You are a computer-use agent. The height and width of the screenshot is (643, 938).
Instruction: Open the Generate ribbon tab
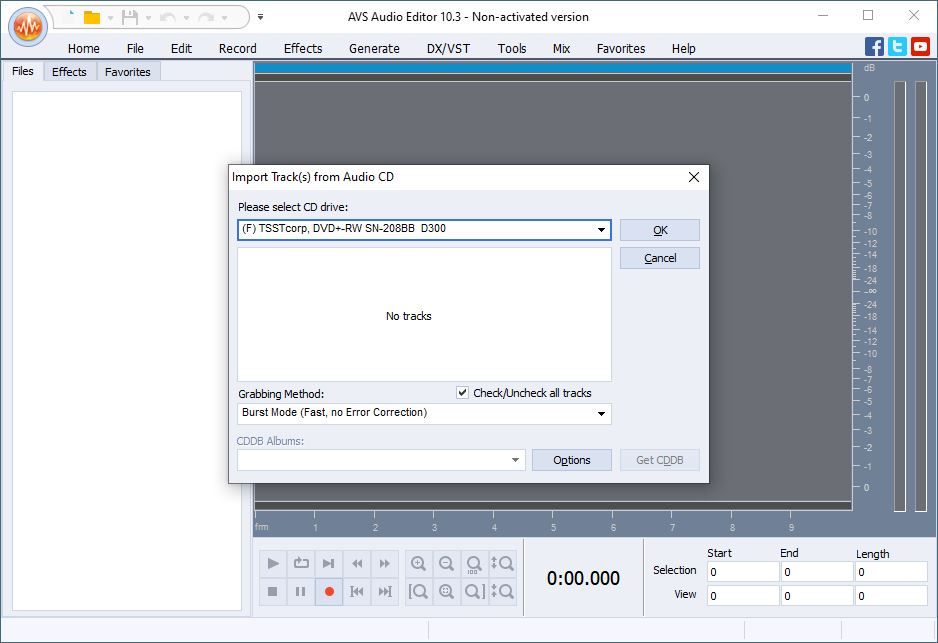tap(374, 48)
